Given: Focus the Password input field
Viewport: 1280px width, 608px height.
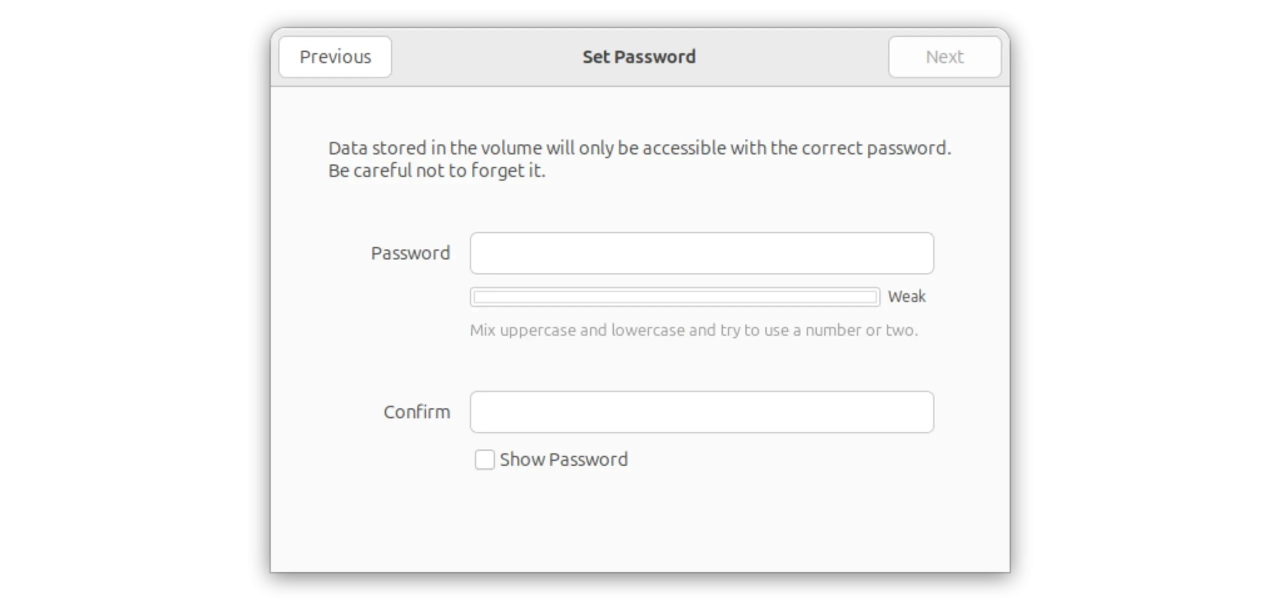Looking at the screenshot, I should (701, 253).
